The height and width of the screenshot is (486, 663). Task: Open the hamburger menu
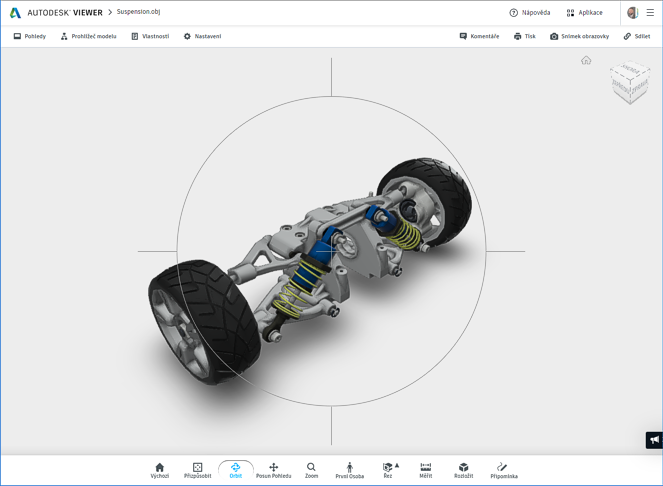(650, 13)
